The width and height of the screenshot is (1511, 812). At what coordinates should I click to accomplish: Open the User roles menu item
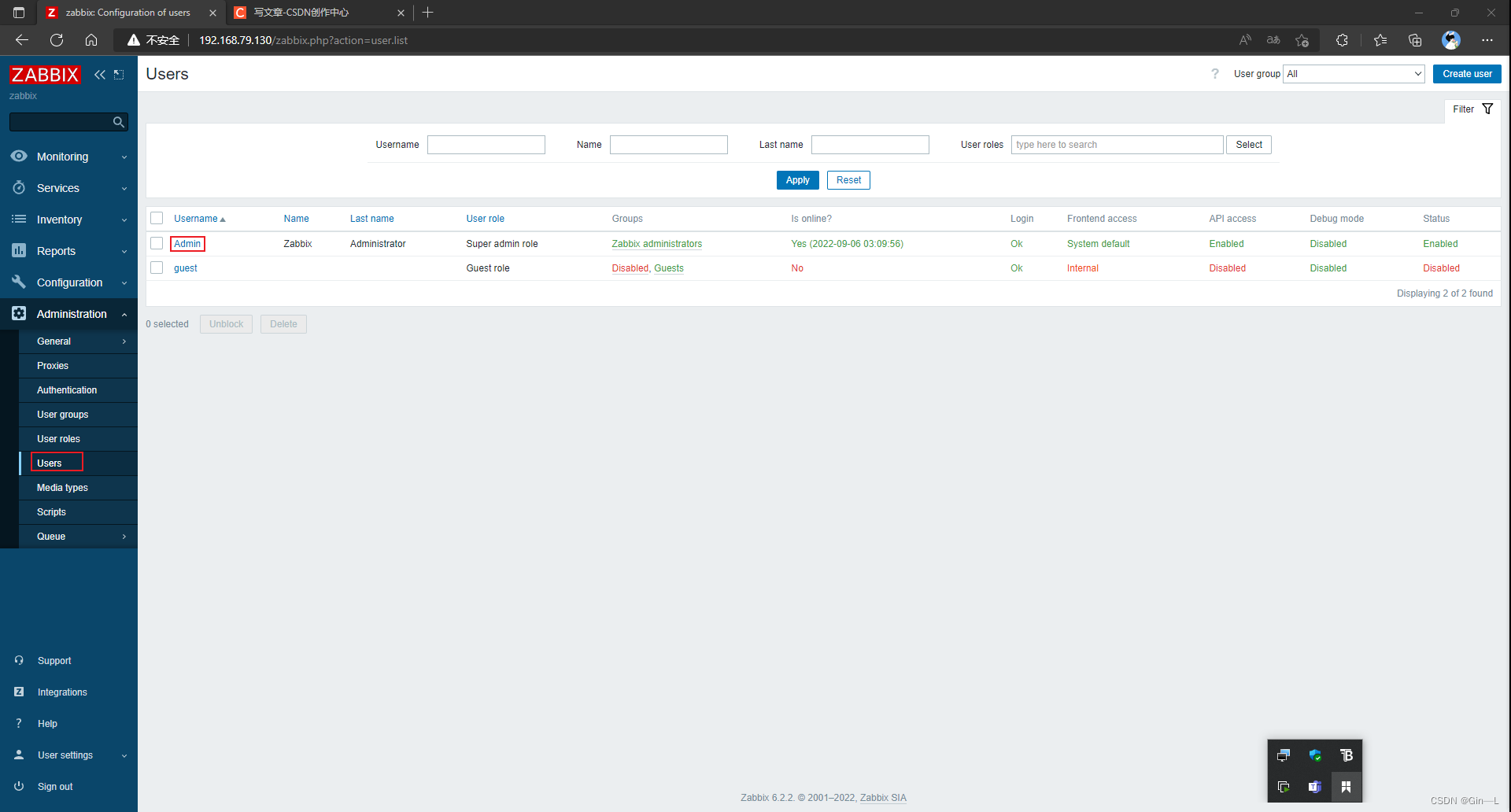79,439
